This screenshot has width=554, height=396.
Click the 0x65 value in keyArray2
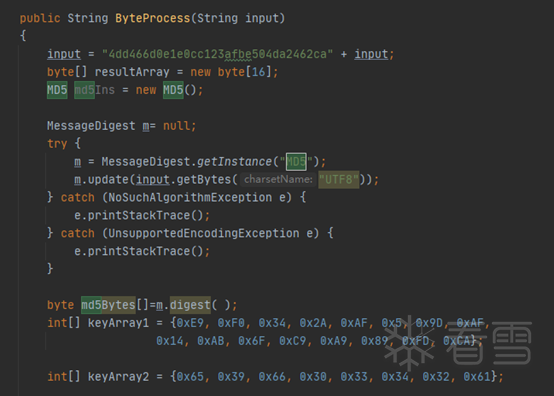click(190, 377)
